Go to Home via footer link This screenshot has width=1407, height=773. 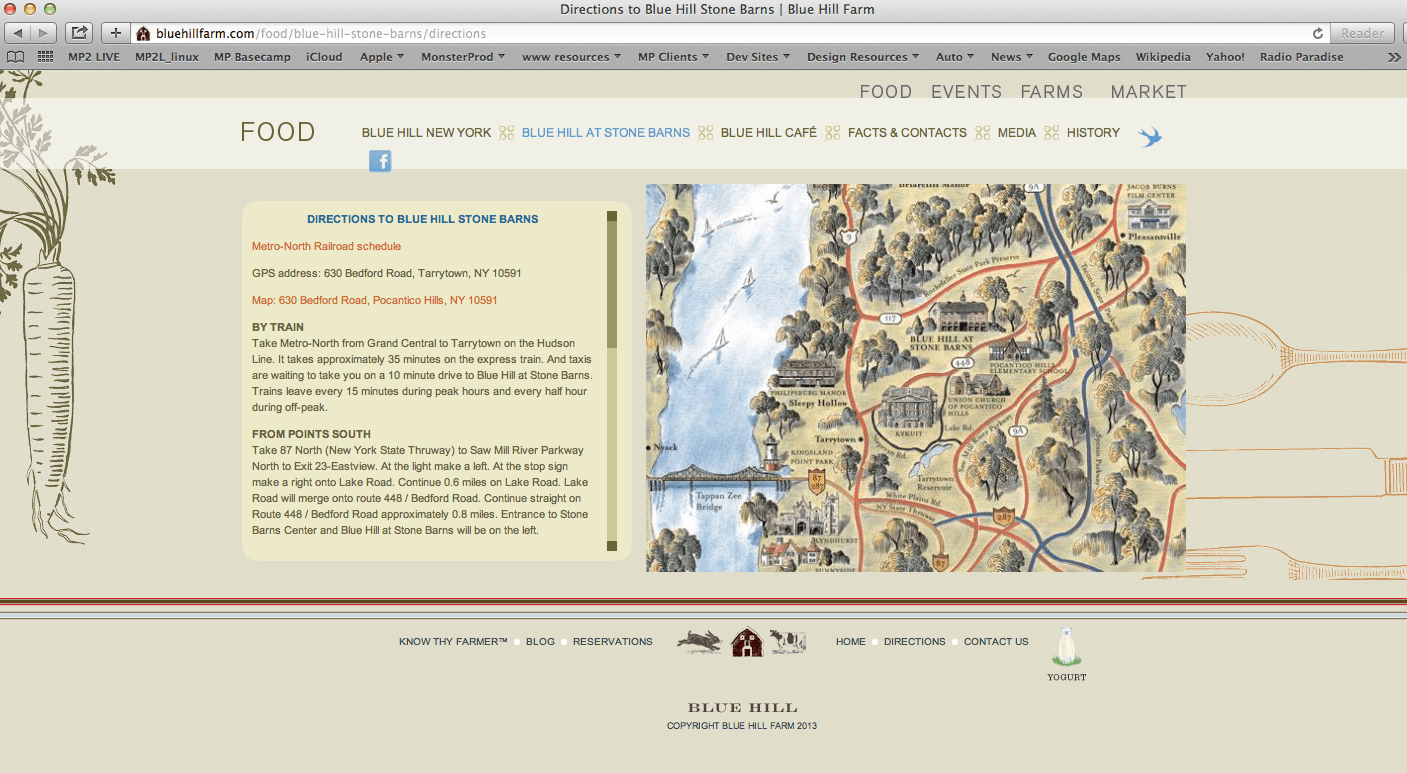851,642
